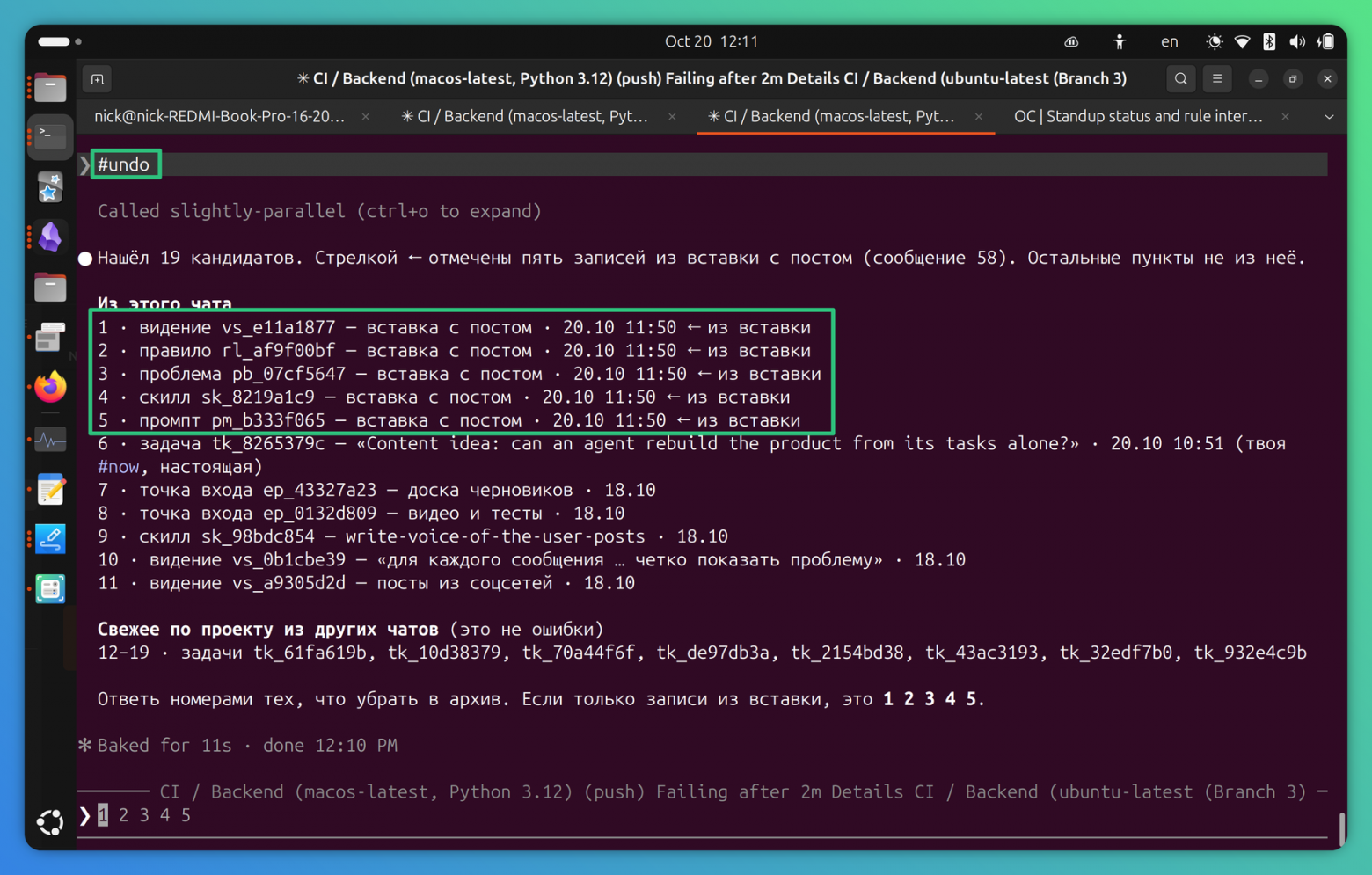Open the Terminal app in the dock
Screen dimensions: 1372x875
50,136
